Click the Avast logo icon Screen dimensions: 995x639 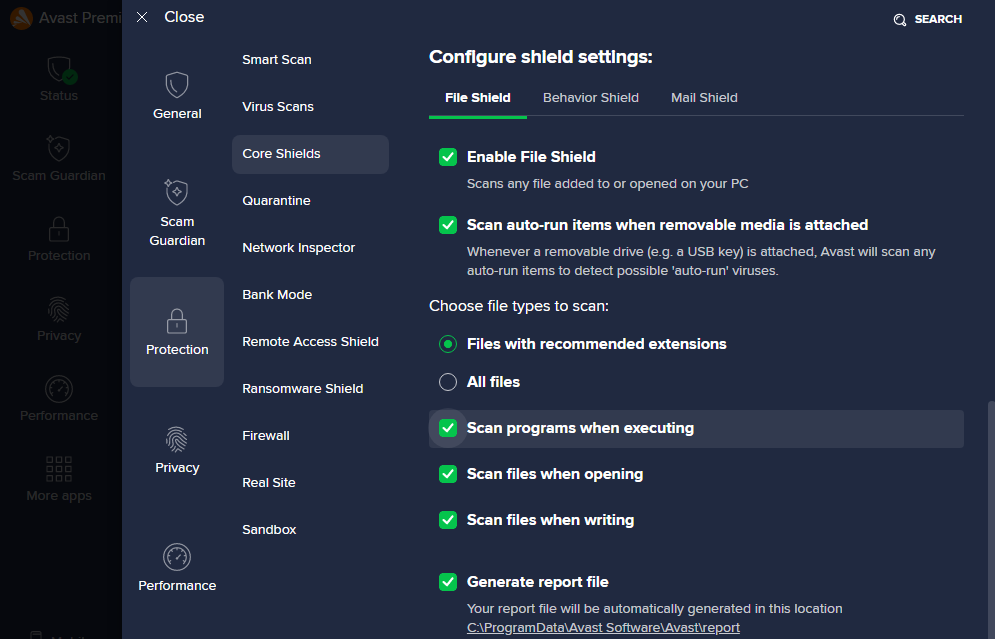click(20, 18)
